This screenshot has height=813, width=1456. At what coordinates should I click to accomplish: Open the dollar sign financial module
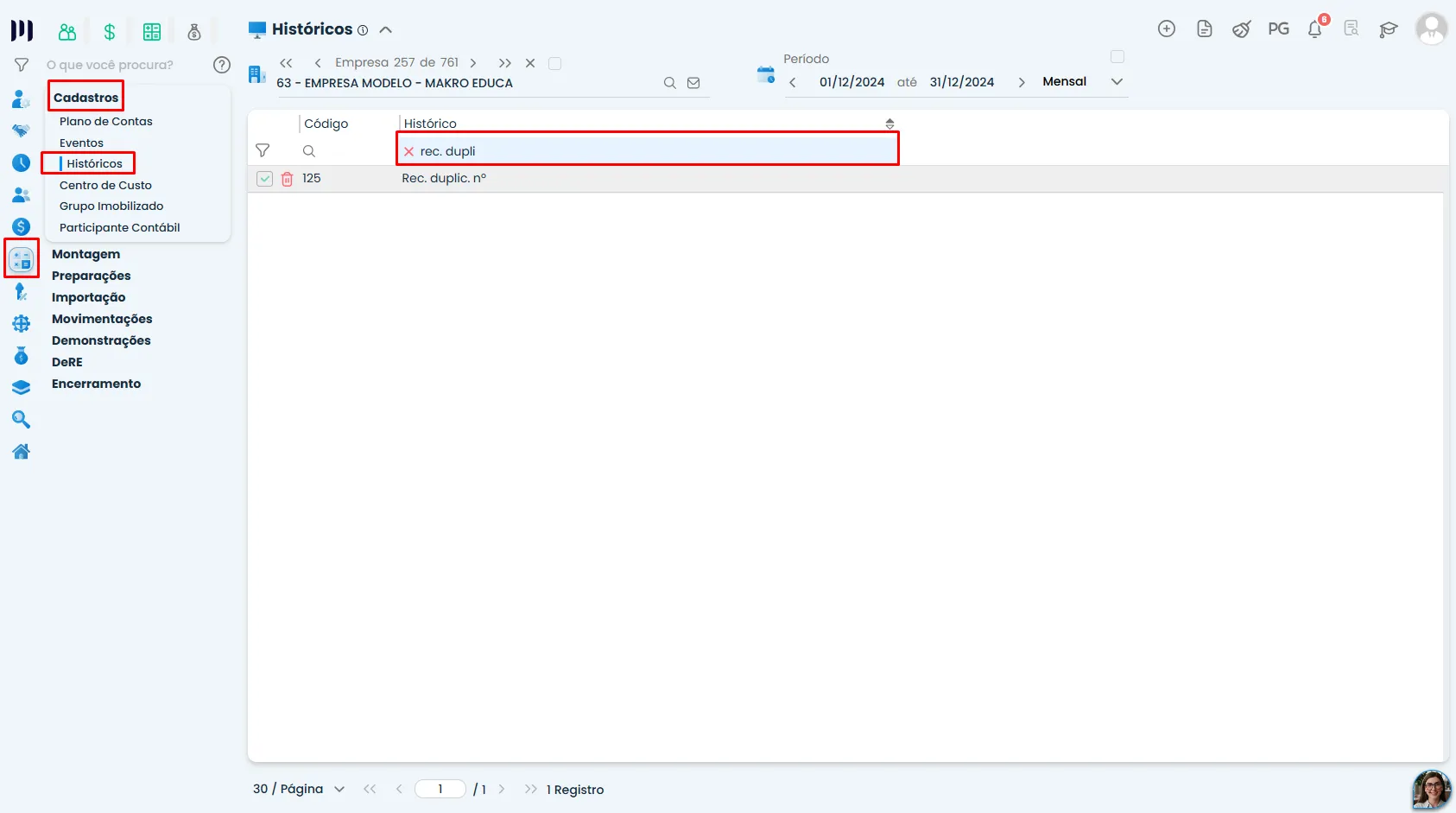pos(110,32)
